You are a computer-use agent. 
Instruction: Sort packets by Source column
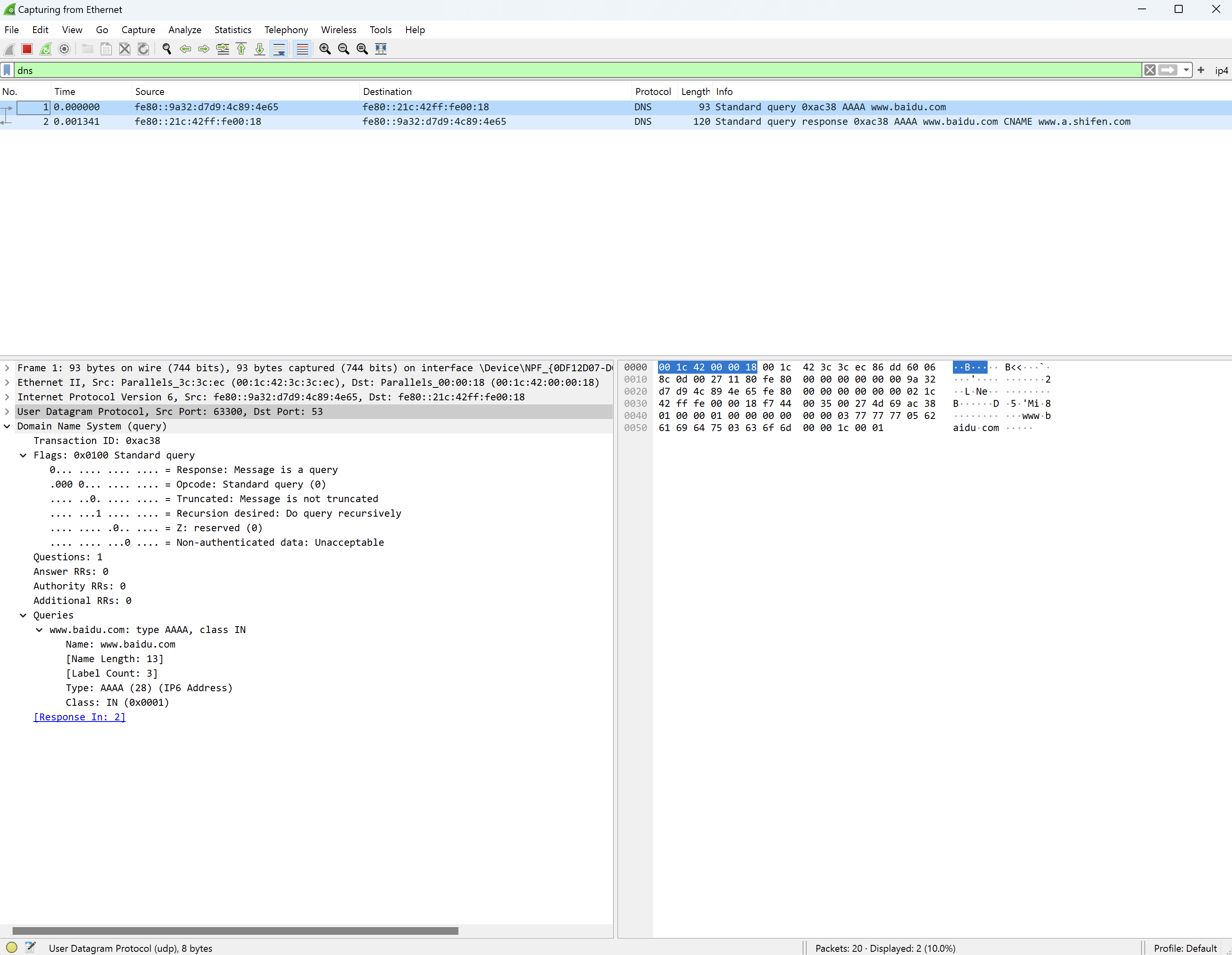pyautogui.click(x=245, y=91)
